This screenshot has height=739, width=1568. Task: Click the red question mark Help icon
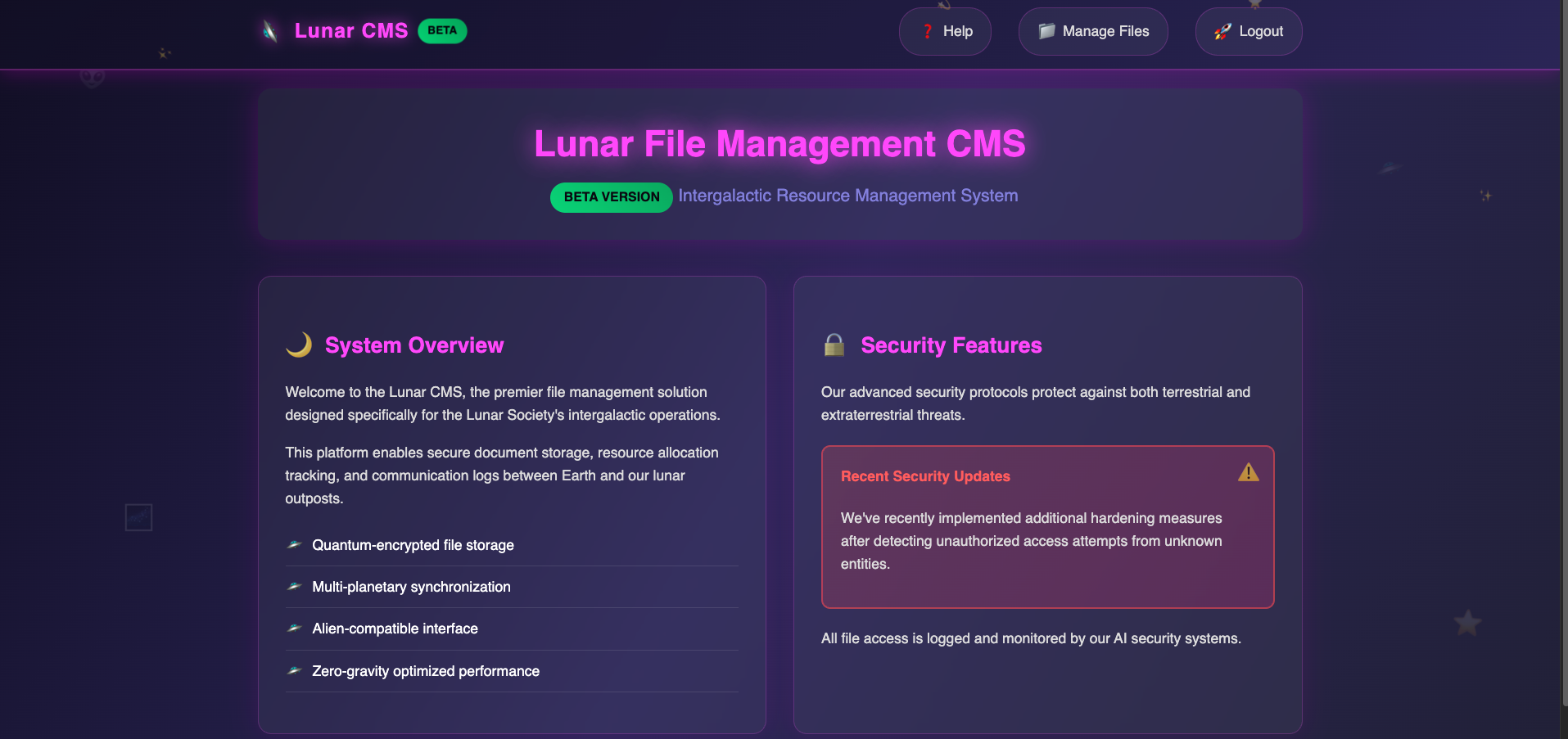click(928, 31)
